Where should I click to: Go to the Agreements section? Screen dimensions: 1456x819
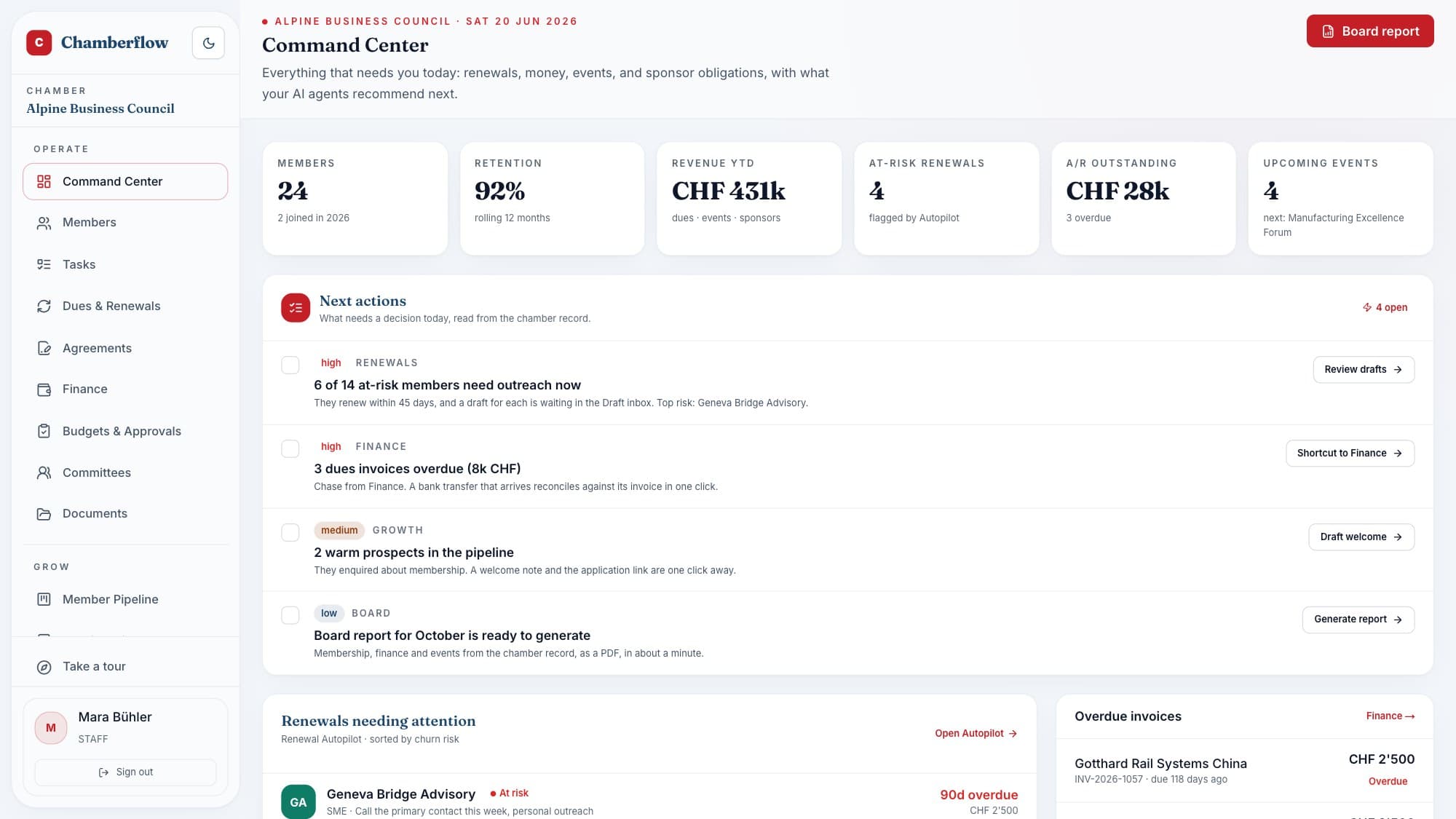click(x=125, y=348)
